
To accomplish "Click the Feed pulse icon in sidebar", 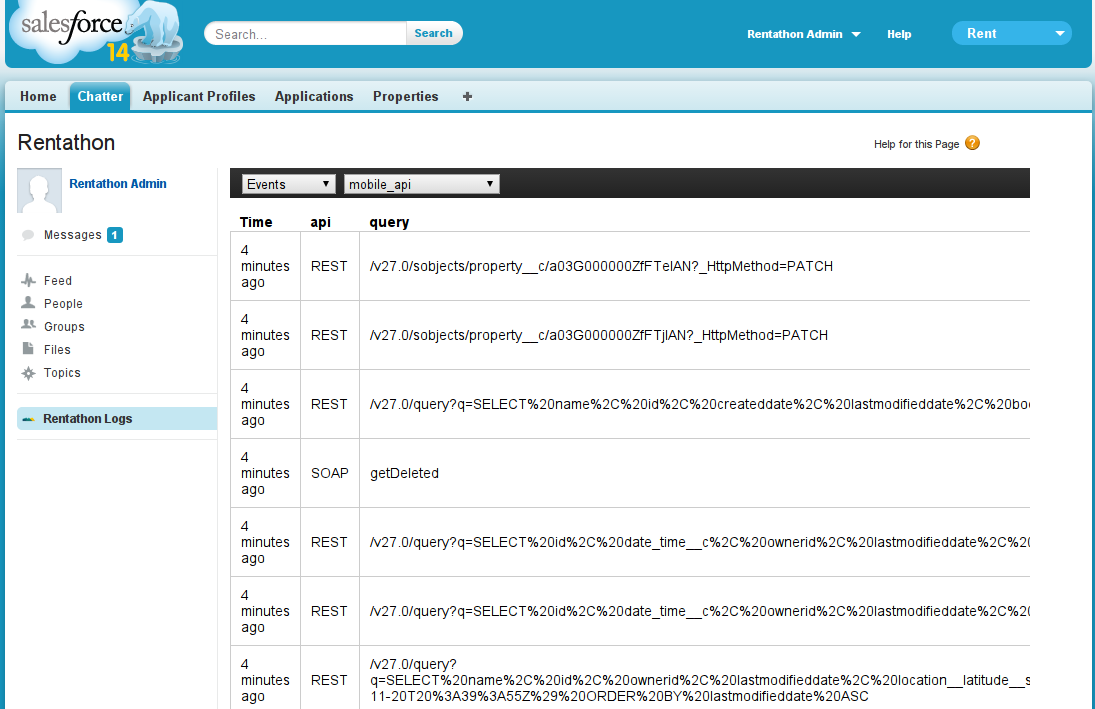I will [x=28, y=280].
